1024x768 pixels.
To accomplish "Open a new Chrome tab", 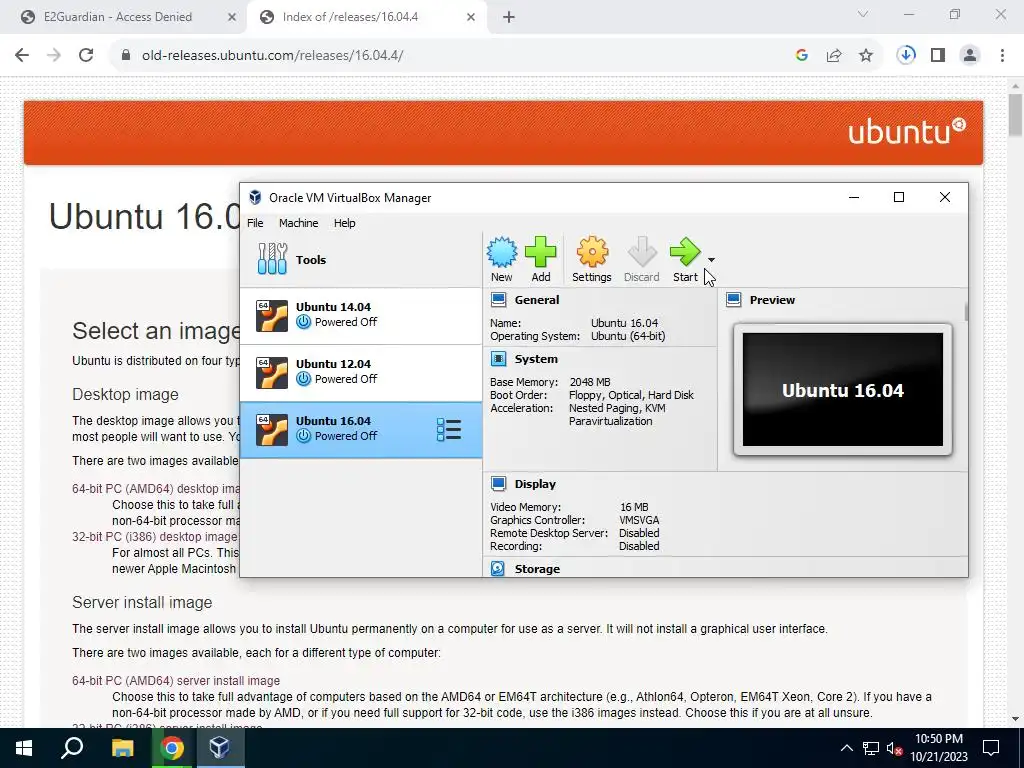I will tap(509, 18).
